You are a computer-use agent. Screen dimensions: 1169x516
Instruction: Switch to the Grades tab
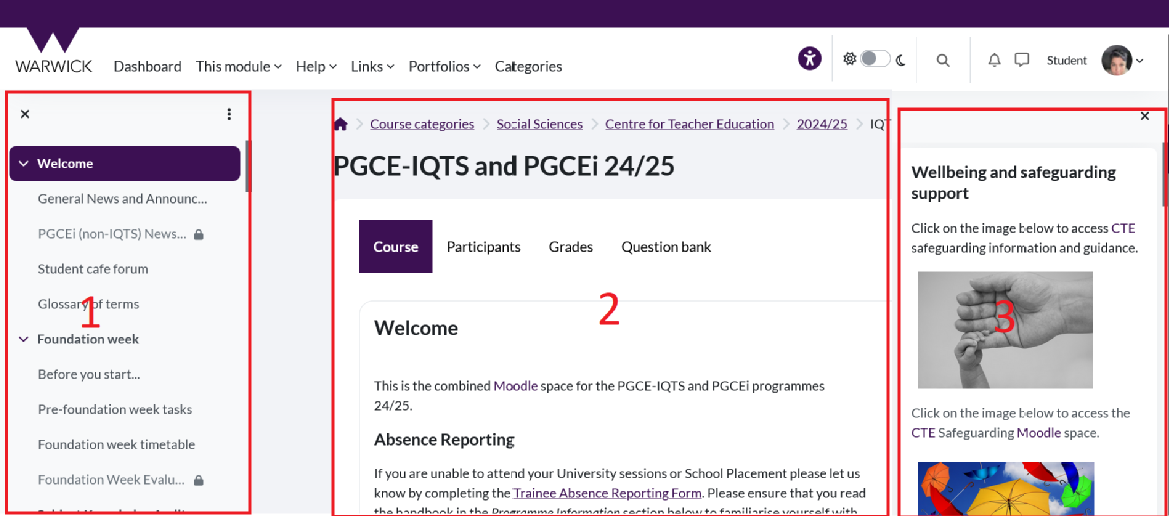coord(570,247)
